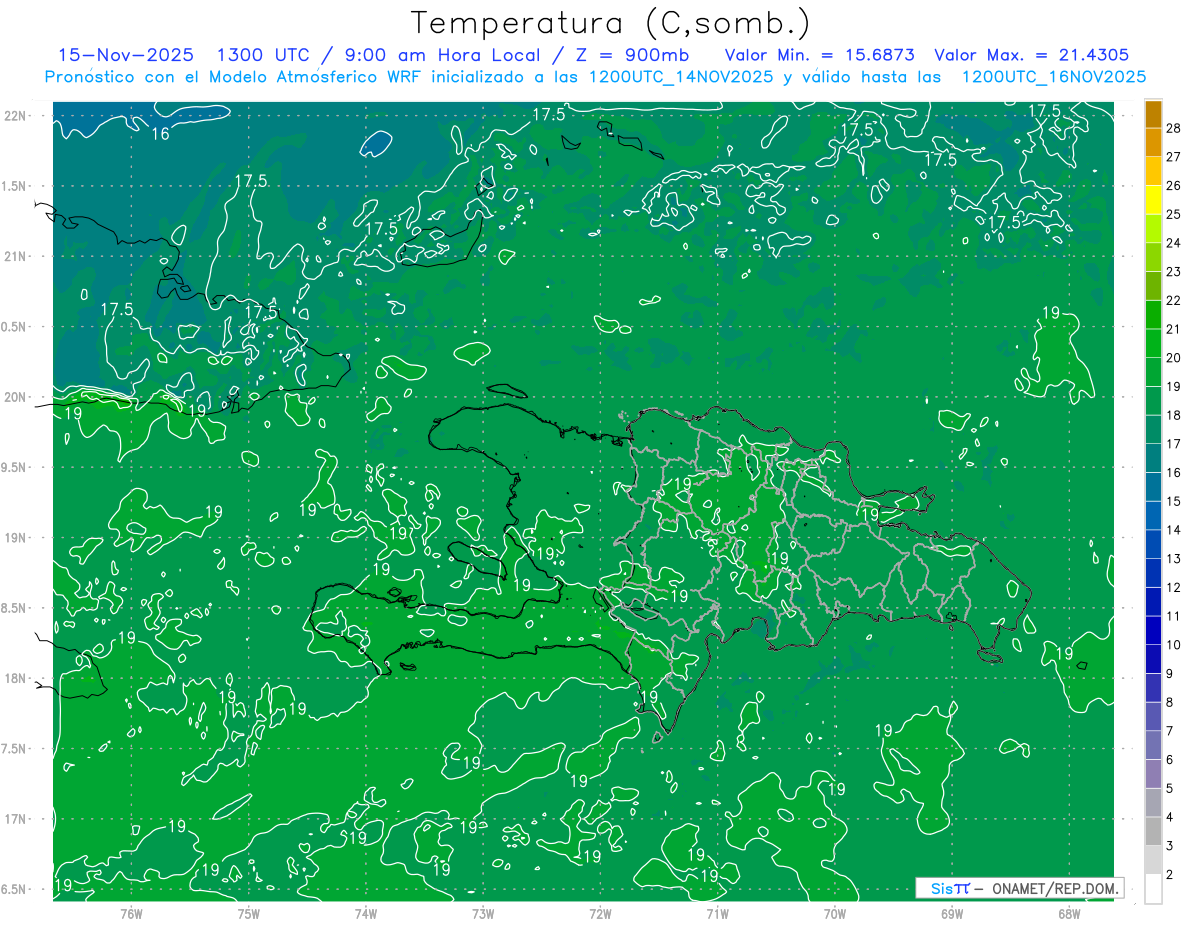Click the white bottom swatch below legend value 2
The image size is (1200, 927).
point(1153,889)
